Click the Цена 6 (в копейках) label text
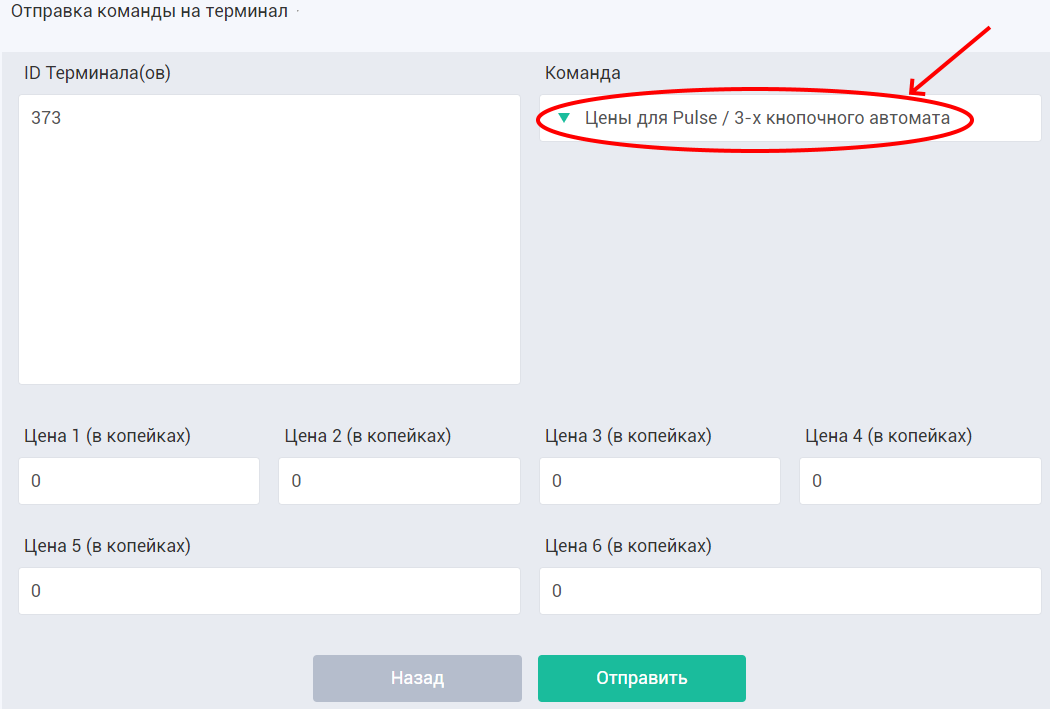Screen dimensions: 1050x709 point(628,546)
